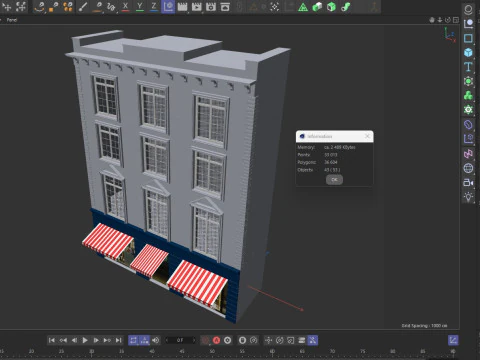Click the green triangle polygon icon
This screenshot has height=360, width=480.
(x=303, y=7)
